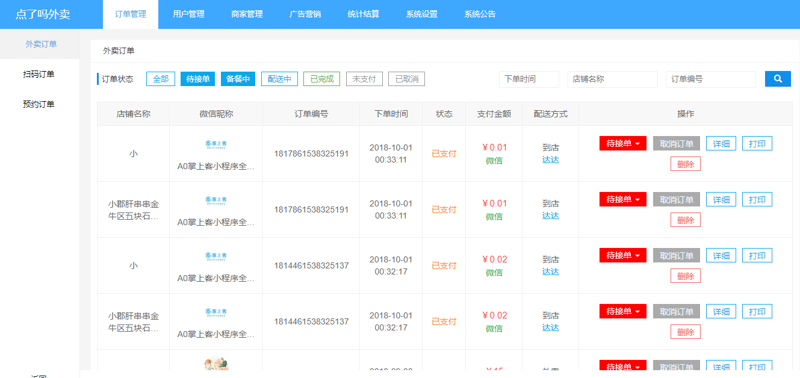Switch to the 用户管理 tab
Viewport: 800px width, 378px height.
click(x=188, y=14)
